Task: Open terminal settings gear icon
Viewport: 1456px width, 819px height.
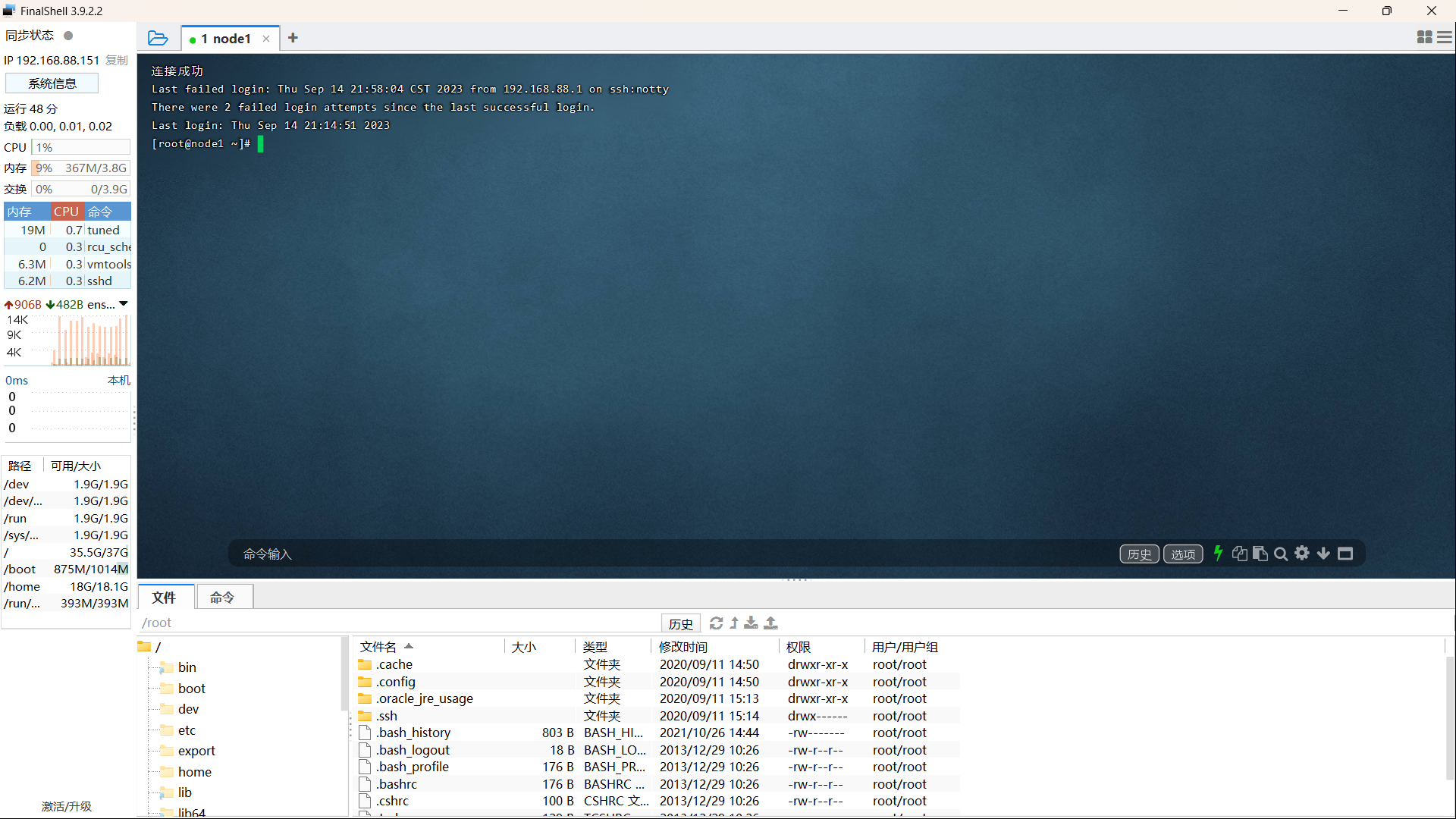Action: [1302, 554]
